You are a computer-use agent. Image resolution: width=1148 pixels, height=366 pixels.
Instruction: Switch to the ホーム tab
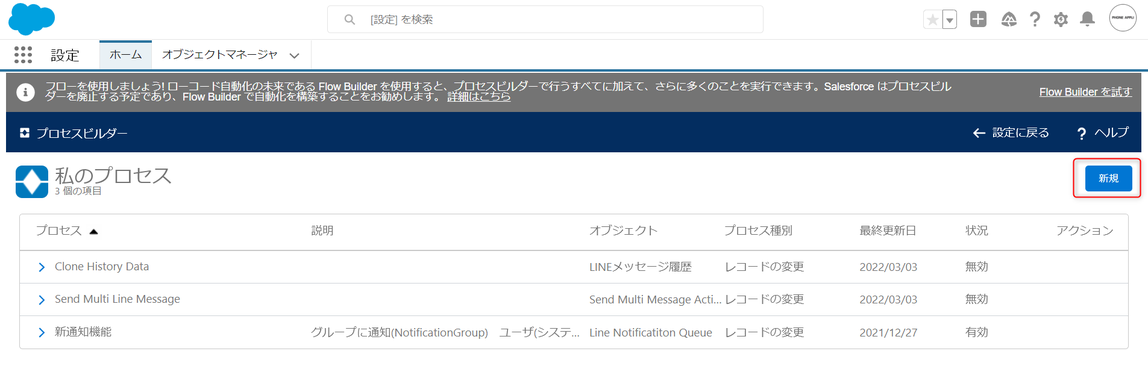pyautogui.click(x=125, y=55)
